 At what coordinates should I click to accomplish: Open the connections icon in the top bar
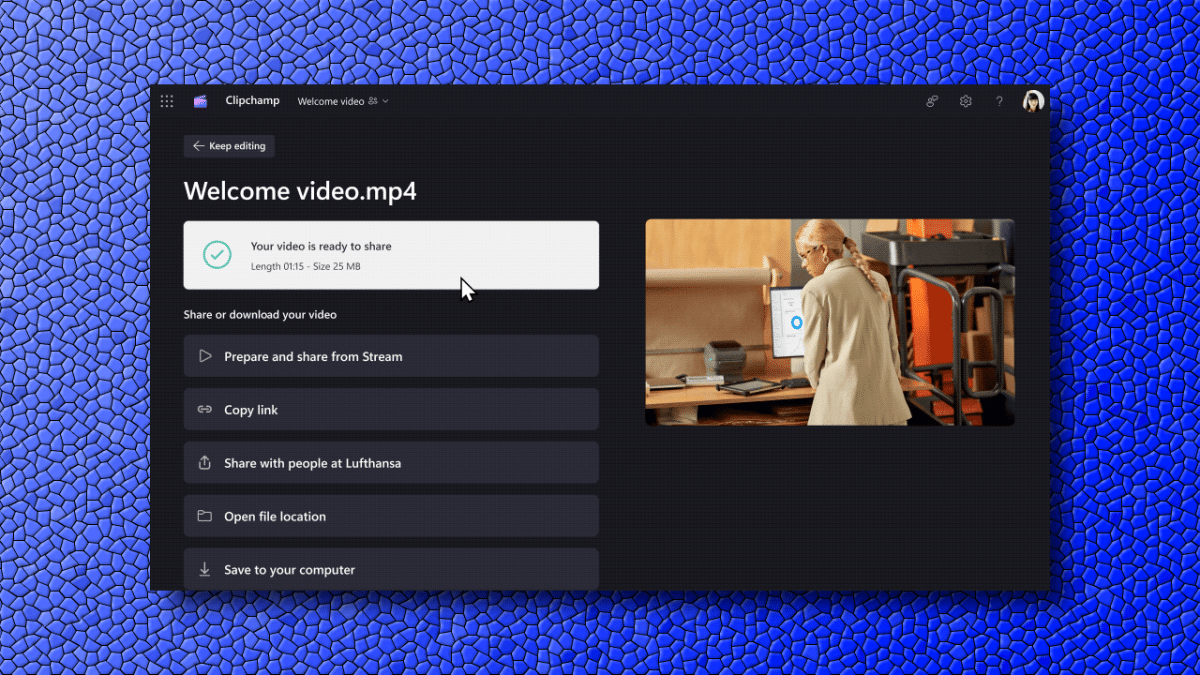[932, 101]
